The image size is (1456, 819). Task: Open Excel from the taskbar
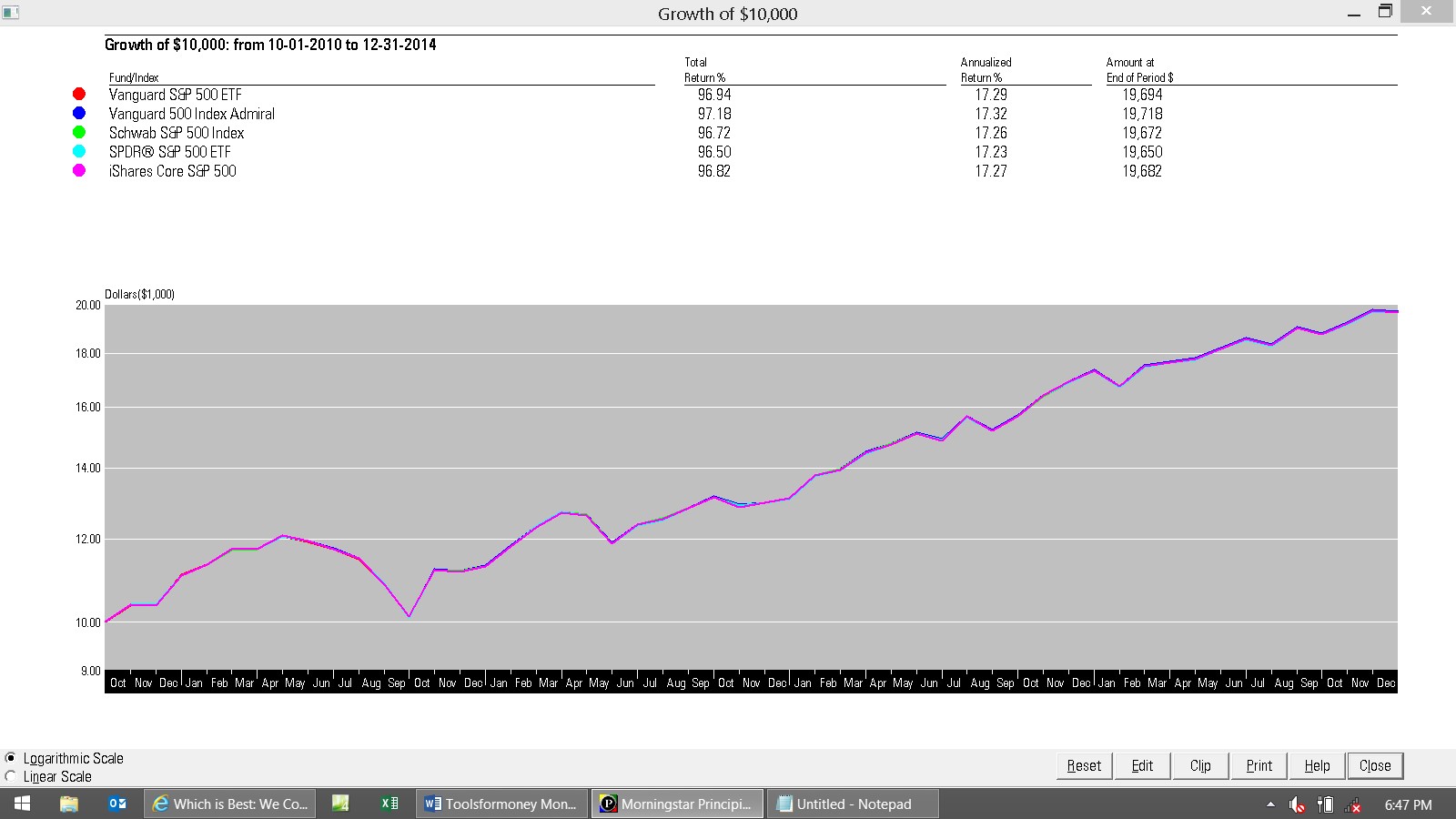tap(389, 804)
